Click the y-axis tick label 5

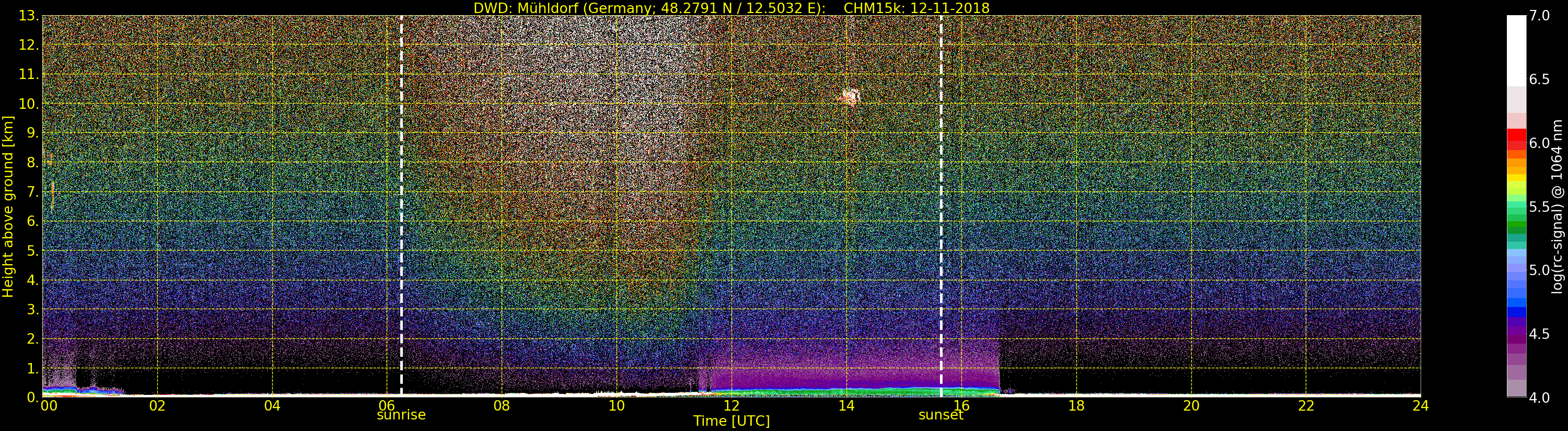click(32, 251)
